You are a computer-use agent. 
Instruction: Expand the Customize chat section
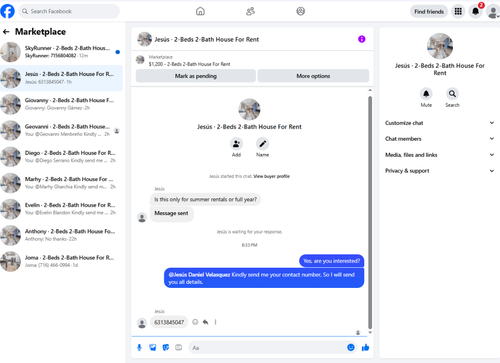click(x=440, y=123)
